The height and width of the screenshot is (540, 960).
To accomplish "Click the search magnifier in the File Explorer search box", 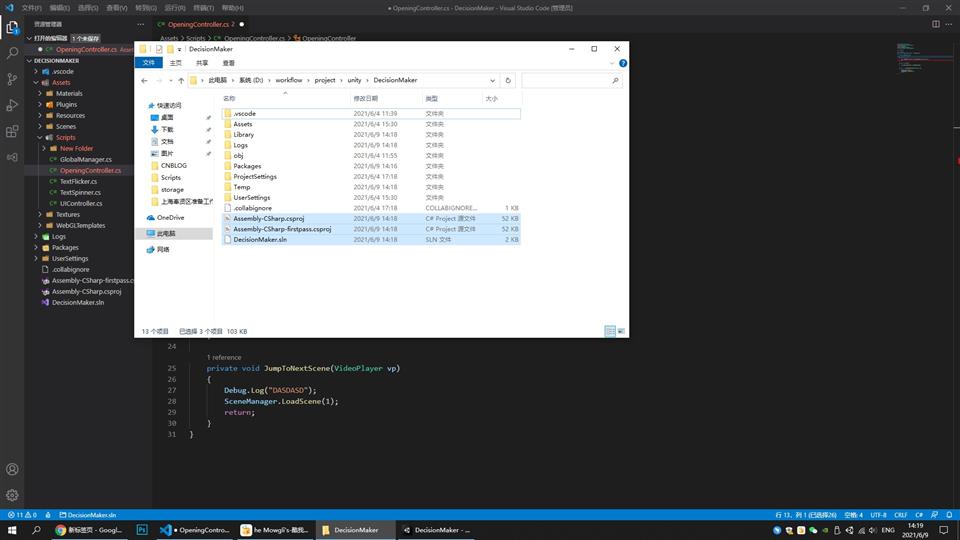I will coord(615,80).
